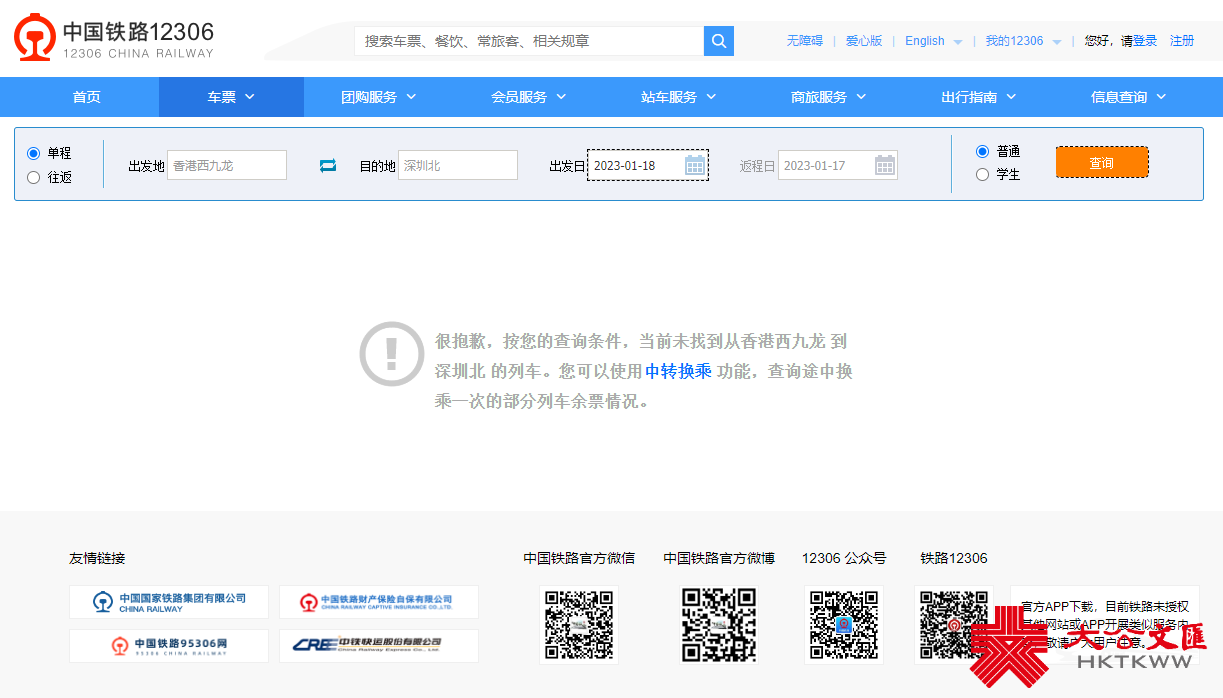Swap departure and destination stations icon

(328, 166)
